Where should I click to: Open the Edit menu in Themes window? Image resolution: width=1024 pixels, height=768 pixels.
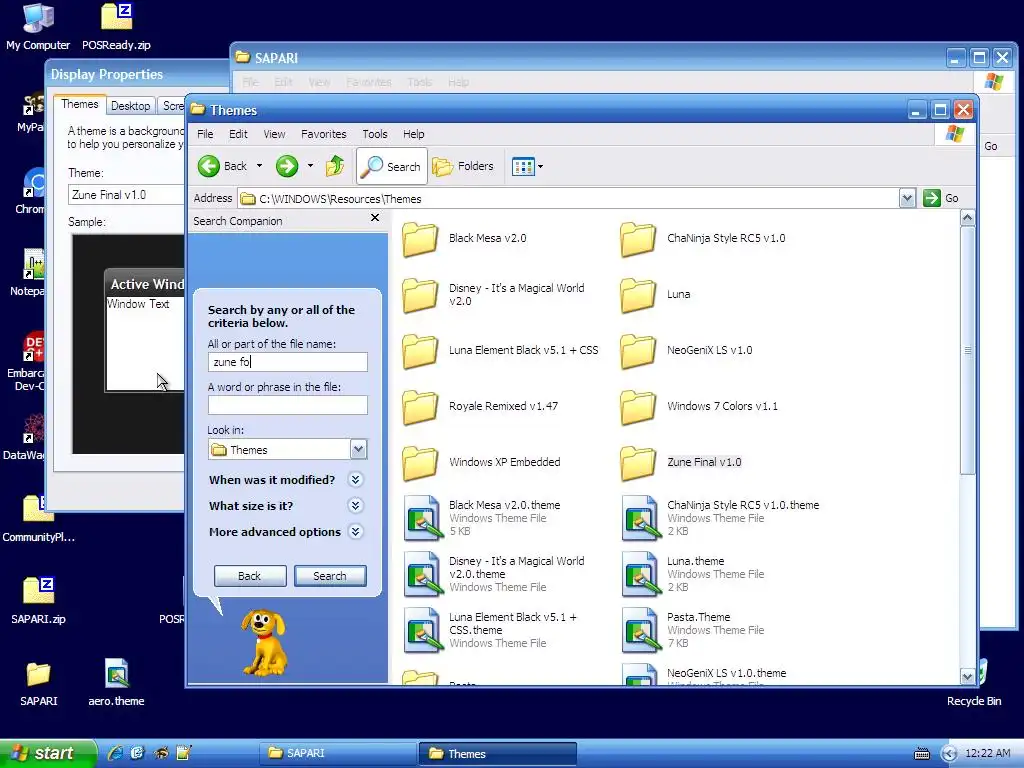238,134
